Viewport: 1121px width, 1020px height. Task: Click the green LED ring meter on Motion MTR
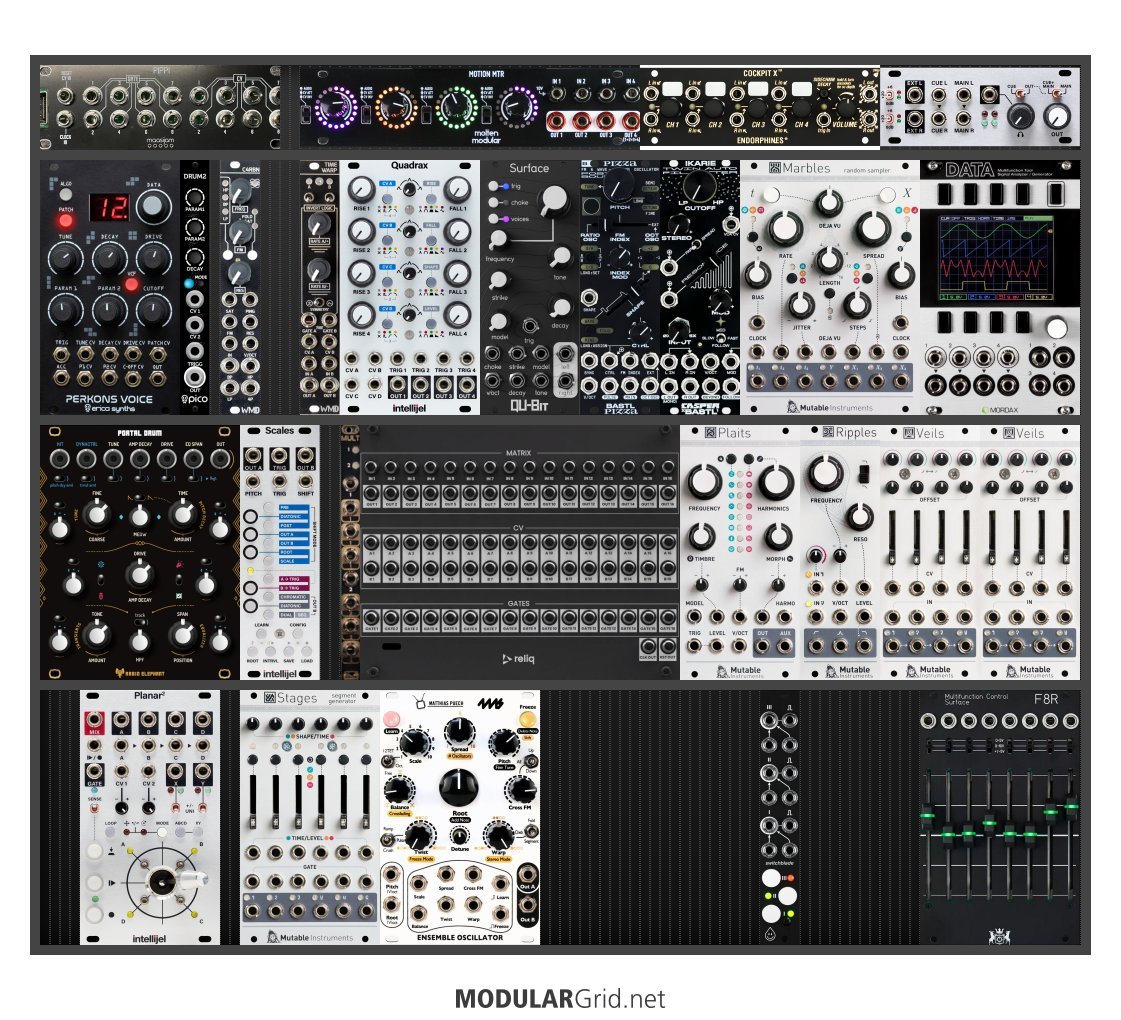[x=456, y=107]
